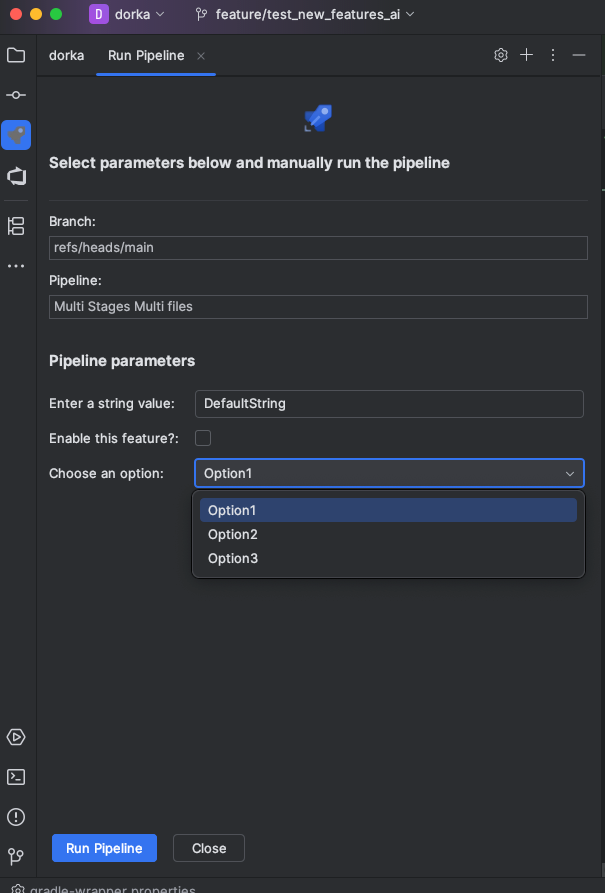Open panel settings gear icon
This screenshot has height=893, width=605.
click(x=501, y=55)
